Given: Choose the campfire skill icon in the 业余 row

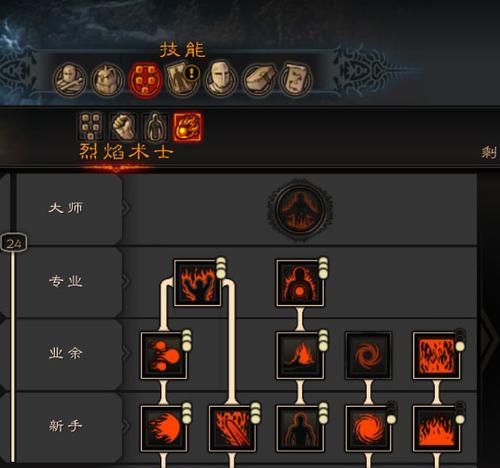Looking at the screenshot, I should click(300, 355).
